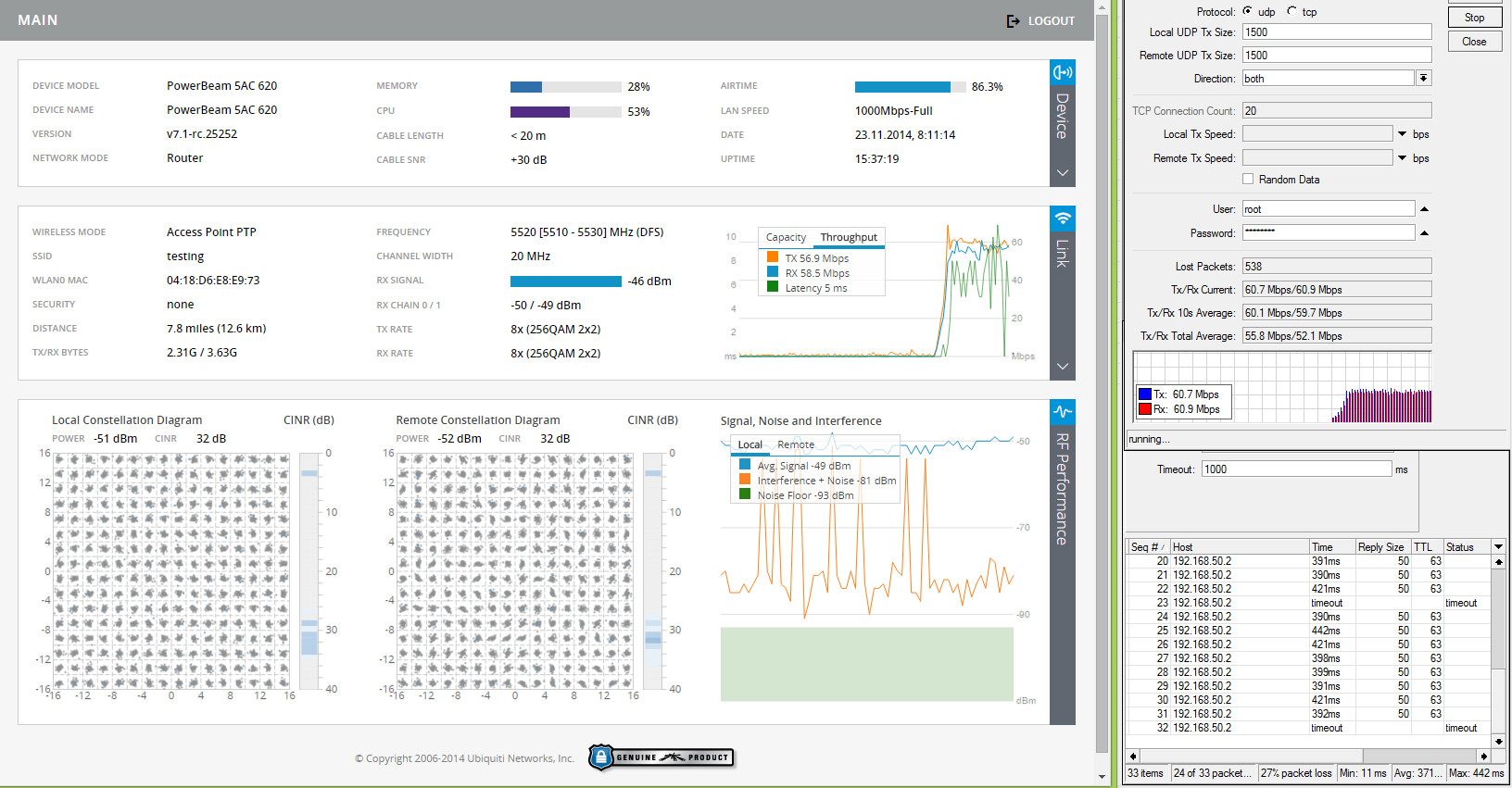Switch to the Remote signal tab
Screen dimensions: 1512x788
point(796,445)
